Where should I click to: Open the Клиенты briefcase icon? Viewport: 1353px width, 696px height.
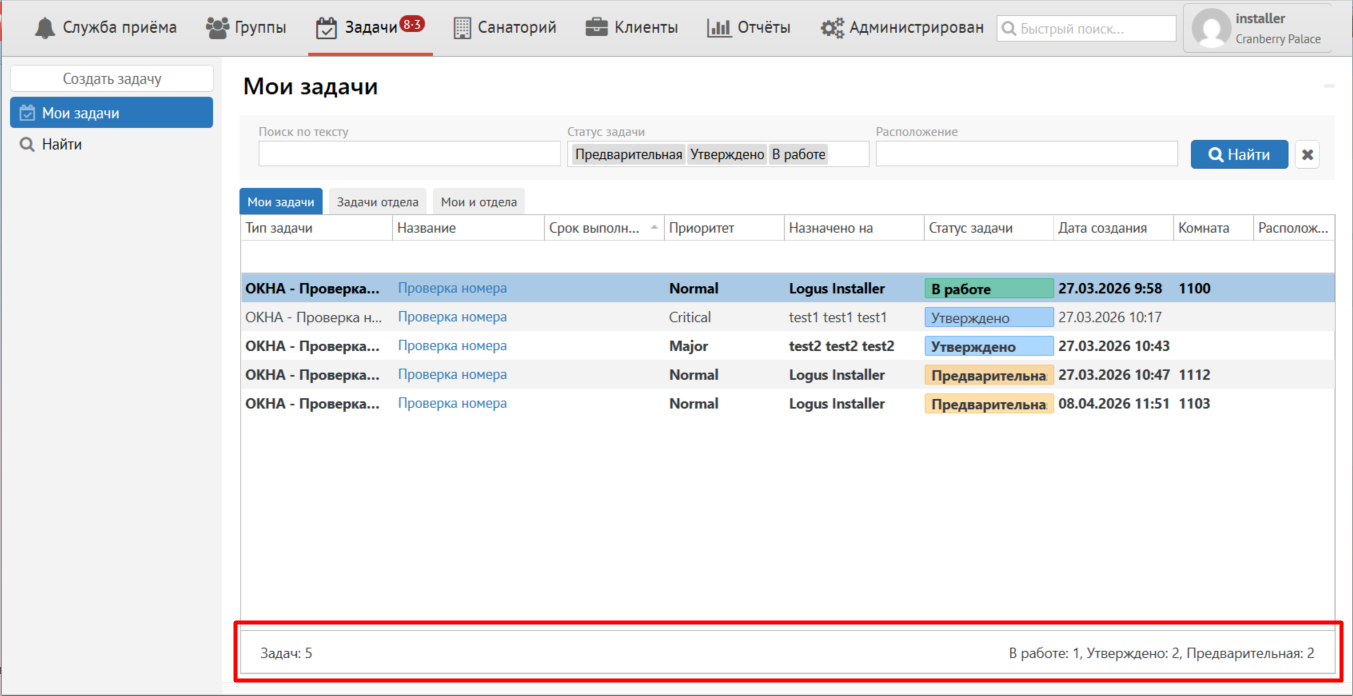[597, 28]
